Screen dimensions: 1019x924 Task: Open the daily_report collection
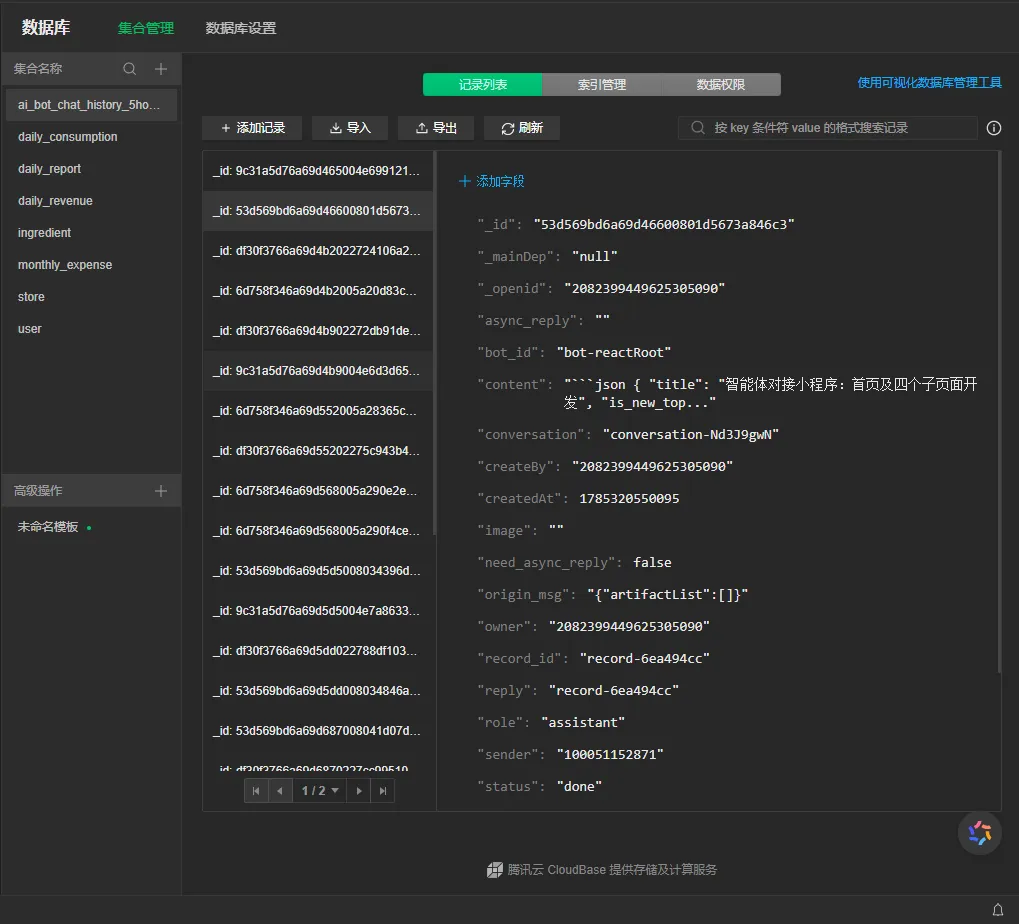click(92, 169)
